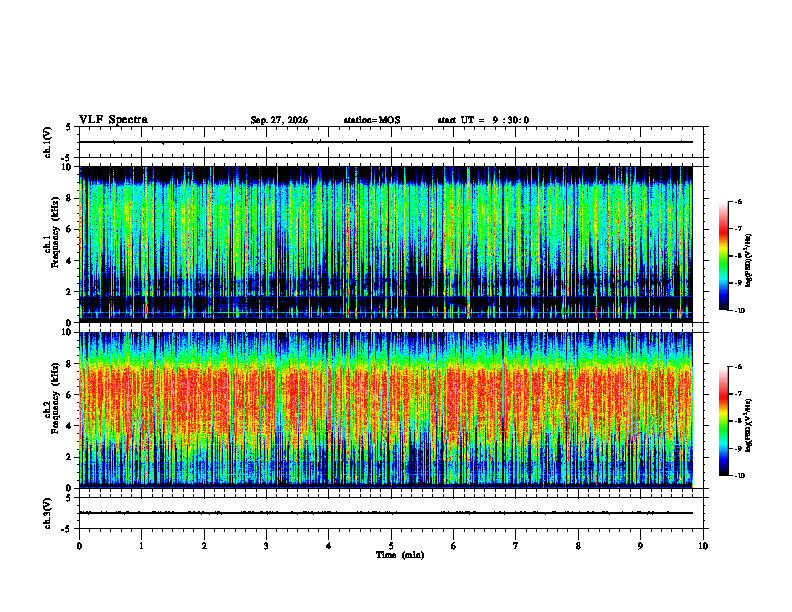Image resolution: width=792 pixels, height=612 pixels.
Task: Click the VLF Spectra title text
Action: tap(113, 120)
